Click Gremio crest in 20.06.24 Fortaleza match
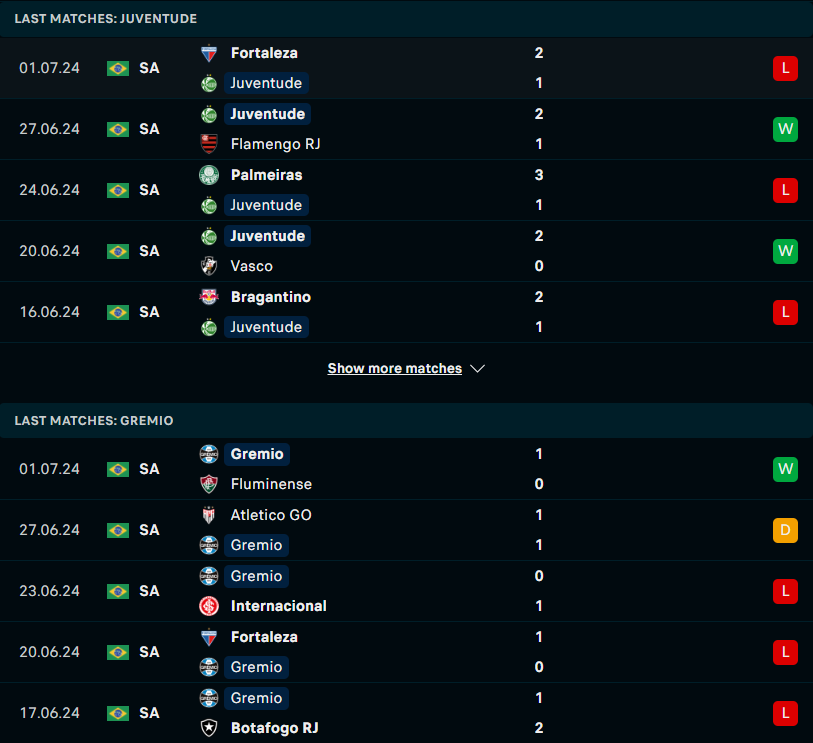The width and height of the screenshot is (813, 743). [209, 667]
